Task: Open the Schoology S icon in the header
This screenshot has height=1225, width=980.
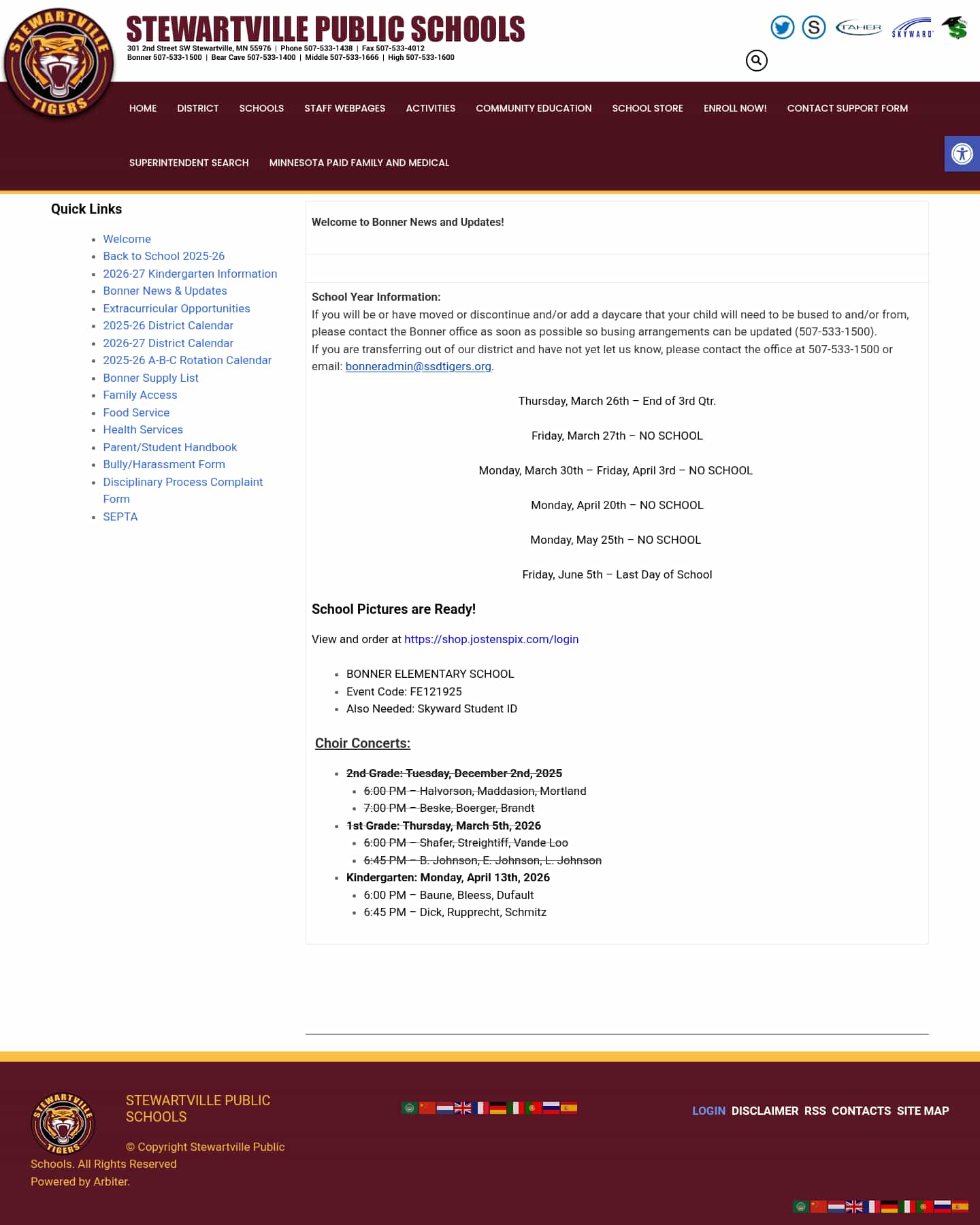Action: pos(814,27)
